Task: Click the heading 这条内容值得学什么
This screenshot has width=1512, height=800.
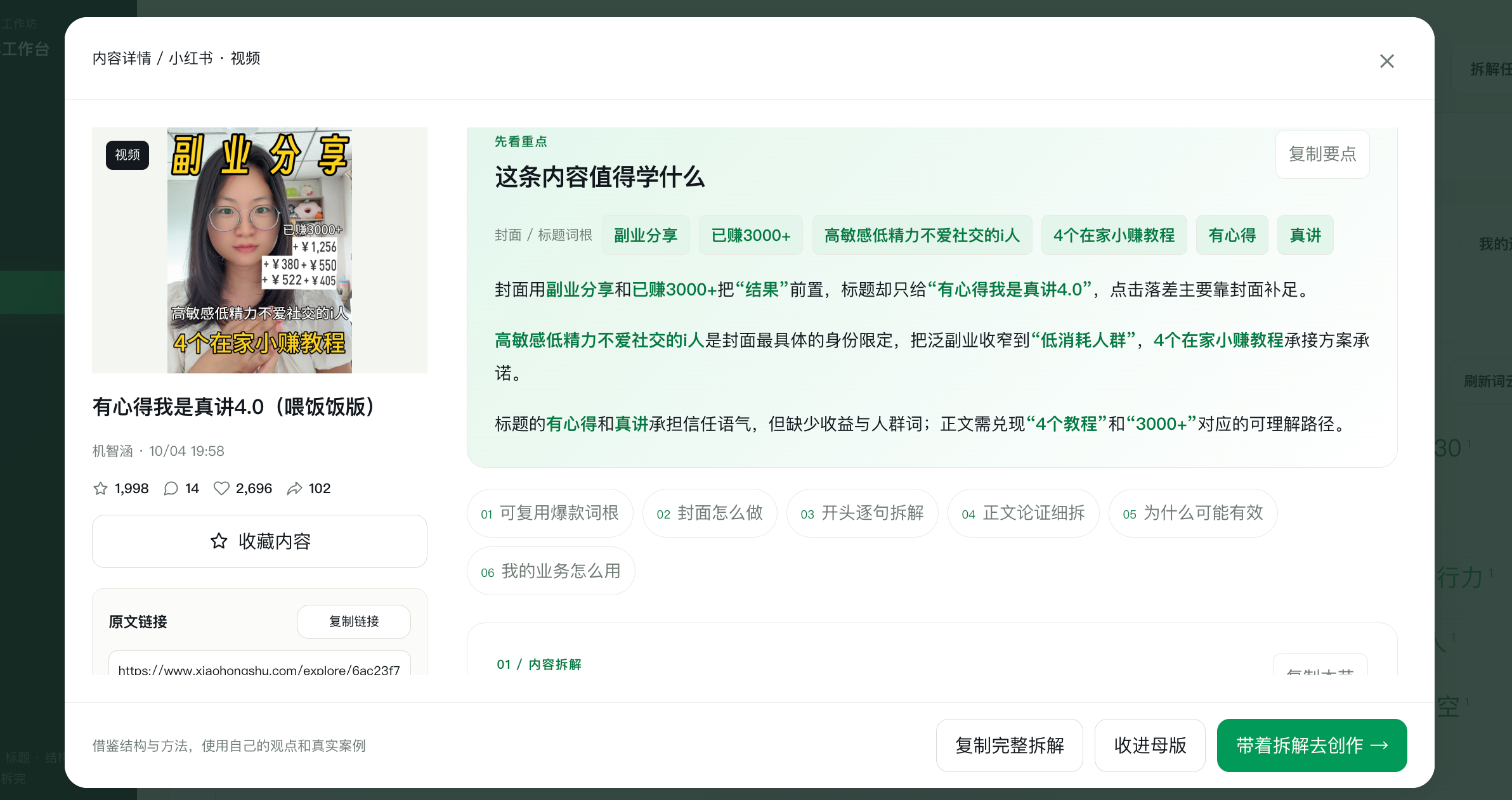Action: click(599, 177)
